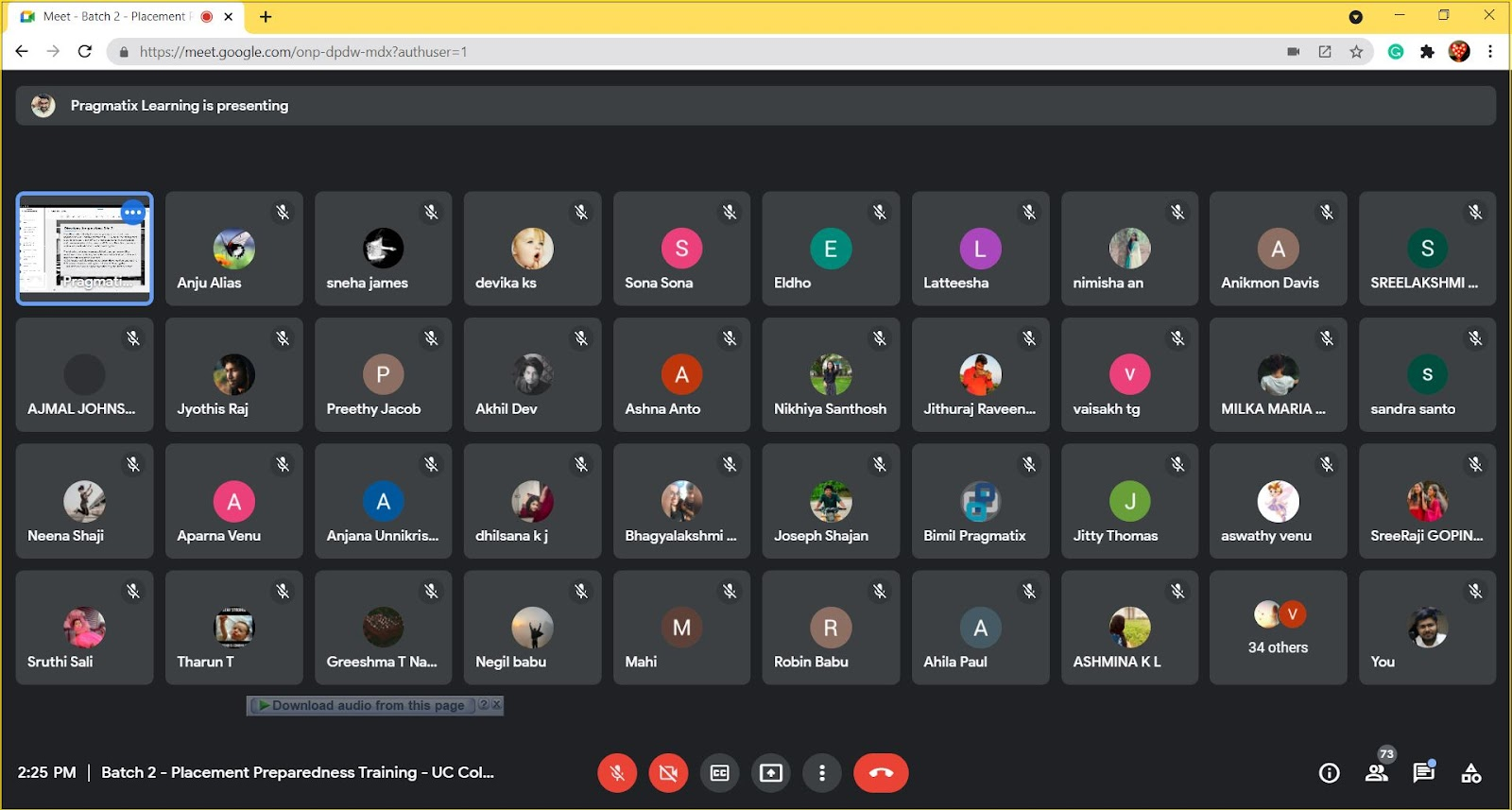This screenshot has height=810, width=1512.
Task: Close the Meet - Batch 2 tab
Action: point(229,17)
